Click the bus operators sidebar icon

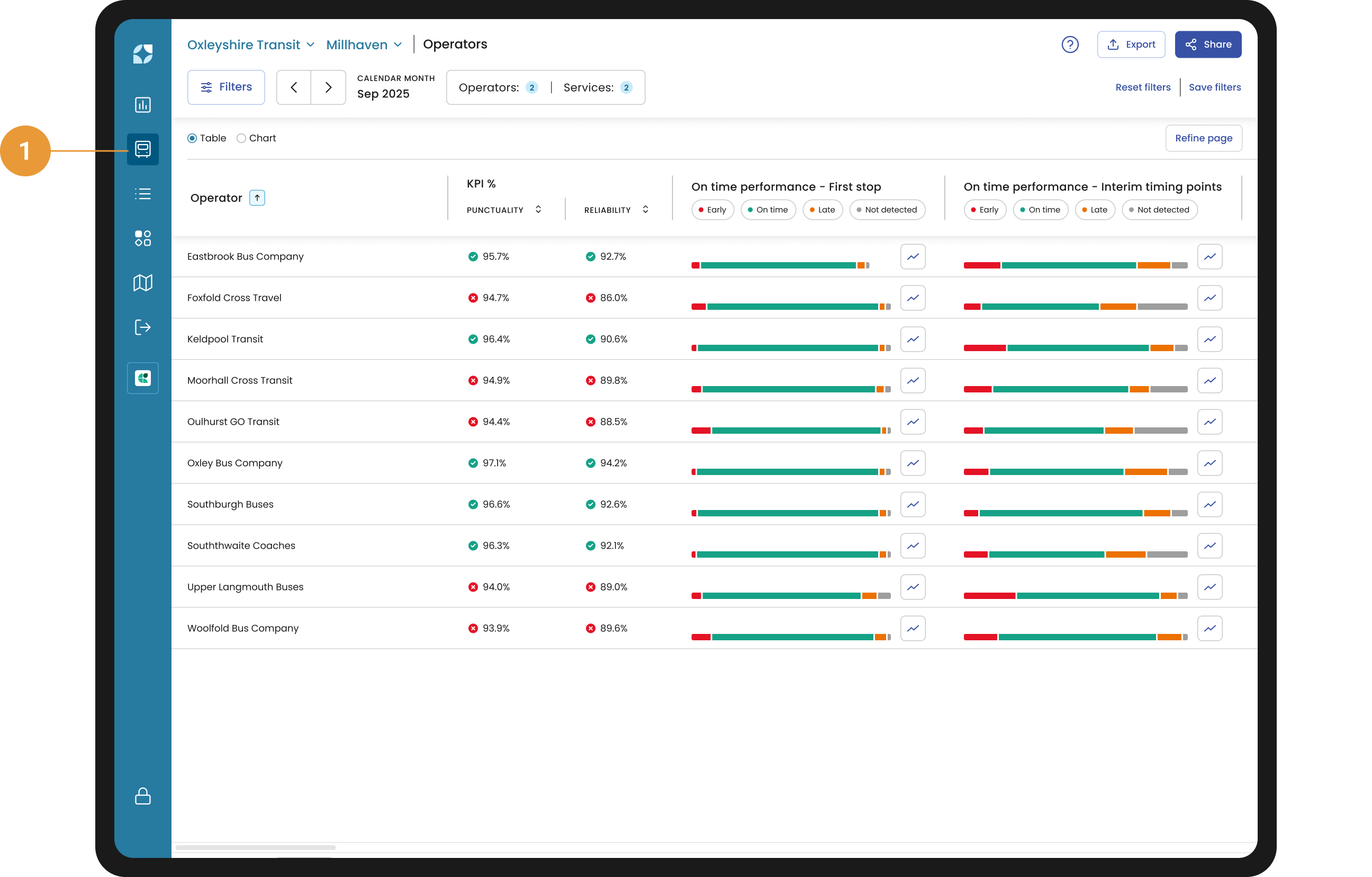[142, 149]
